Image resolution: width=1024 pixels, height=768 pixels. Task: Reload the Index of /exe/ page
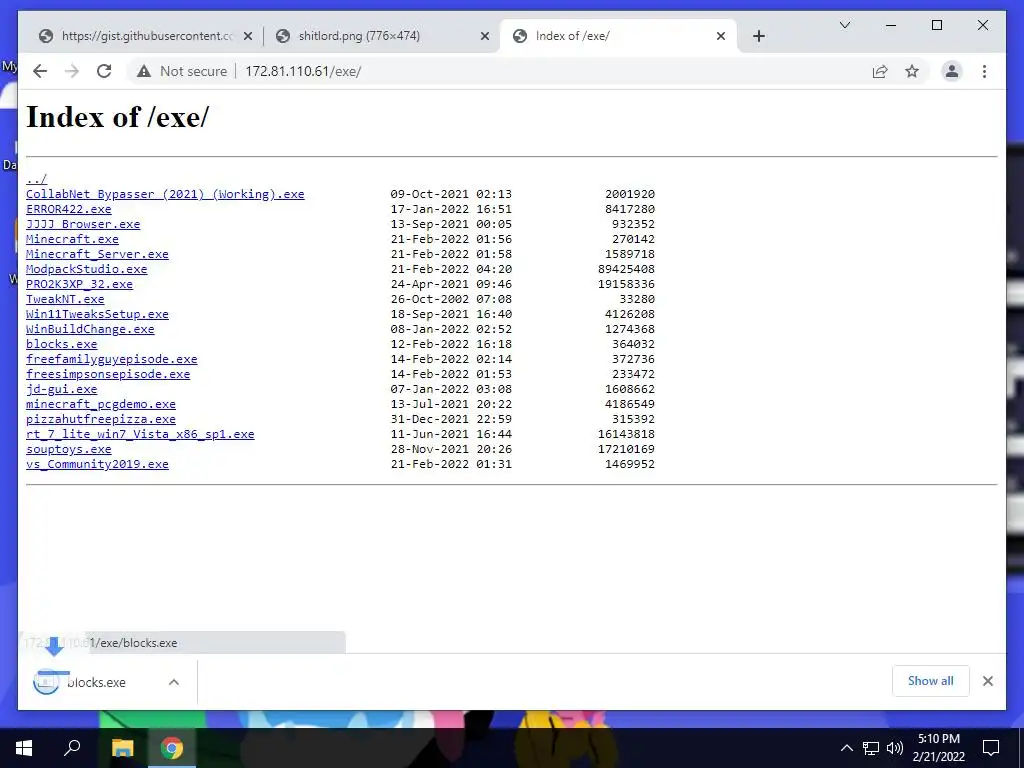[x=104, y=71]
